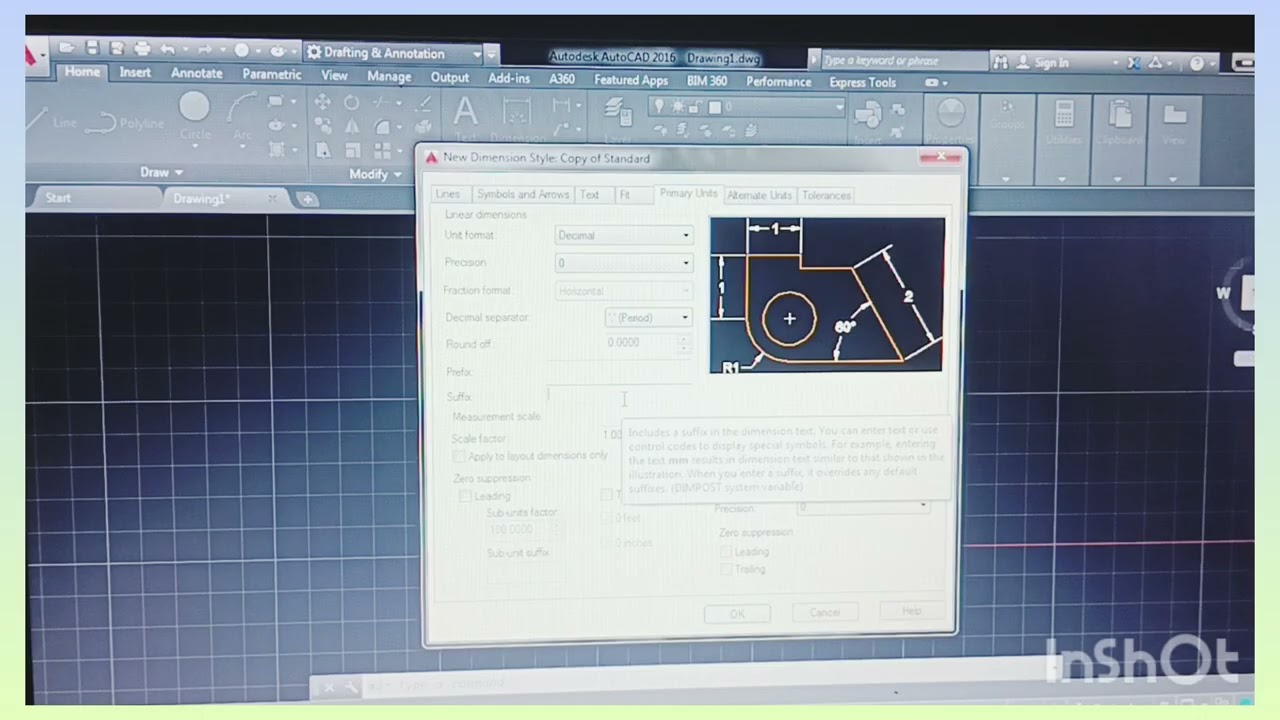Click the Open file icon in Quick Access toolbar
Viewport: 1280px width, 720px height.
click(67, 47)
